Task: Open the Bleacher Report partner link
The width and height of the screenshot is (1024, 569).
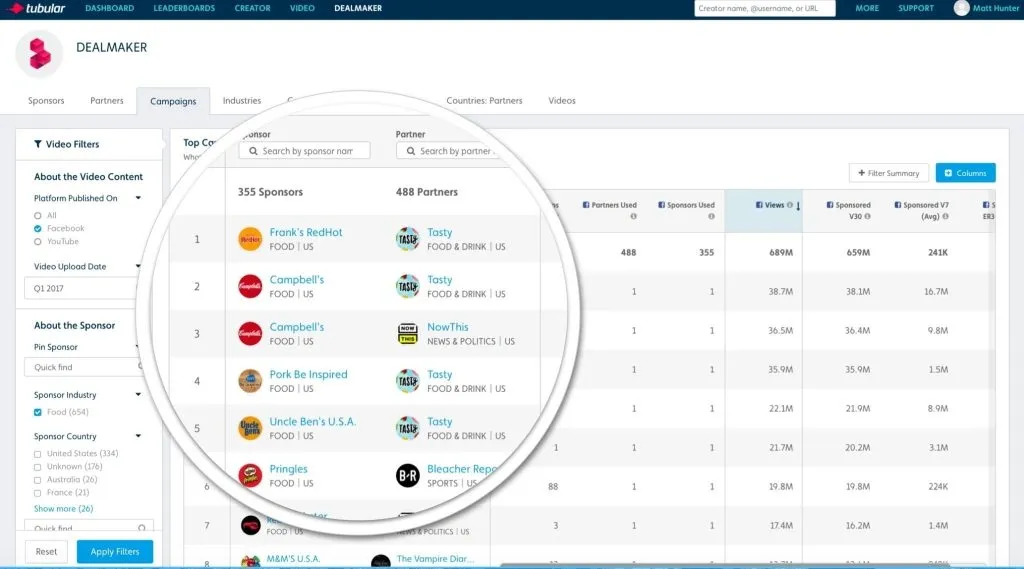Action: [x=462, y=469]
